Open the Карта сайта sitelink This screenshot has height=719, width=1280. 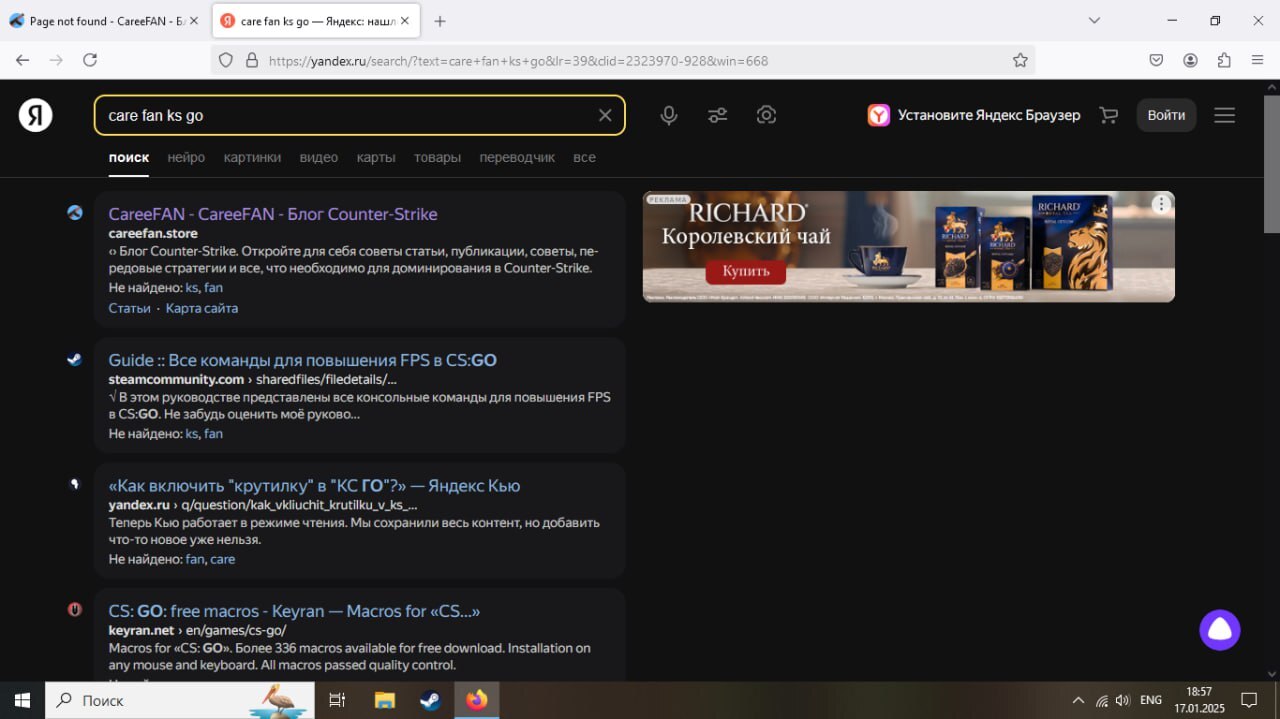[202, 308]
